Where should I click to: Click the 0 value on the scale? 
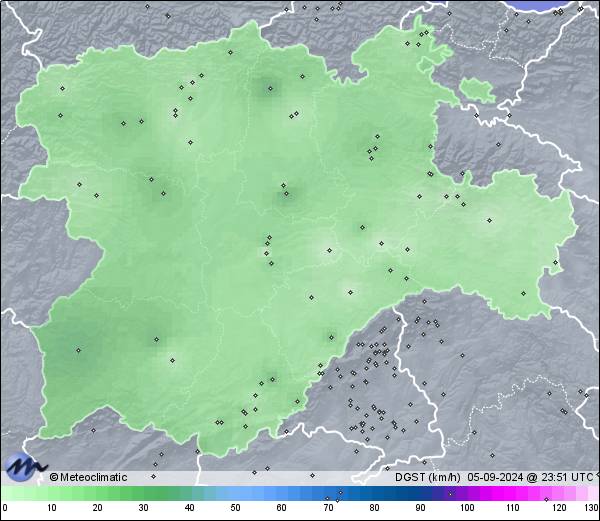point(5,508)
